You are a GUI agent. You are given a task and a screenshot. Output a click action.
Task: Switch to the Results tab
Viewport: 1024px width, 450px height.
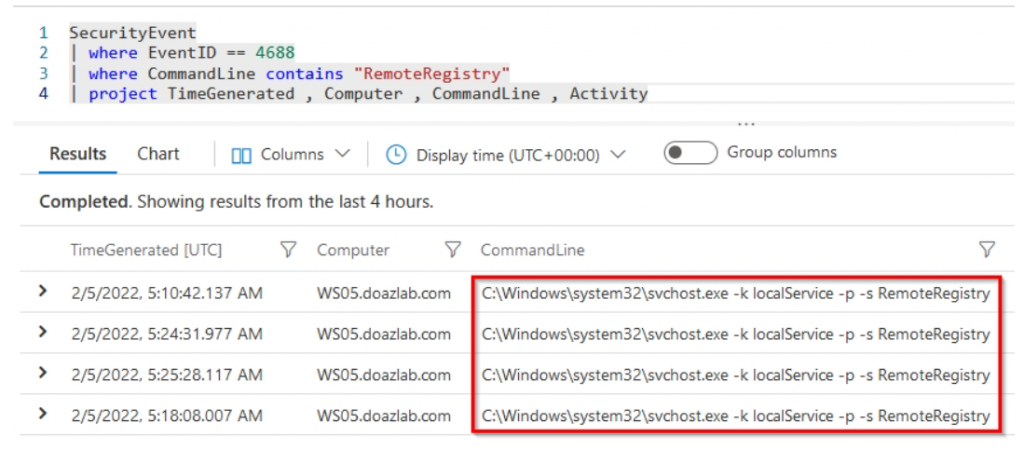(78, 154)
